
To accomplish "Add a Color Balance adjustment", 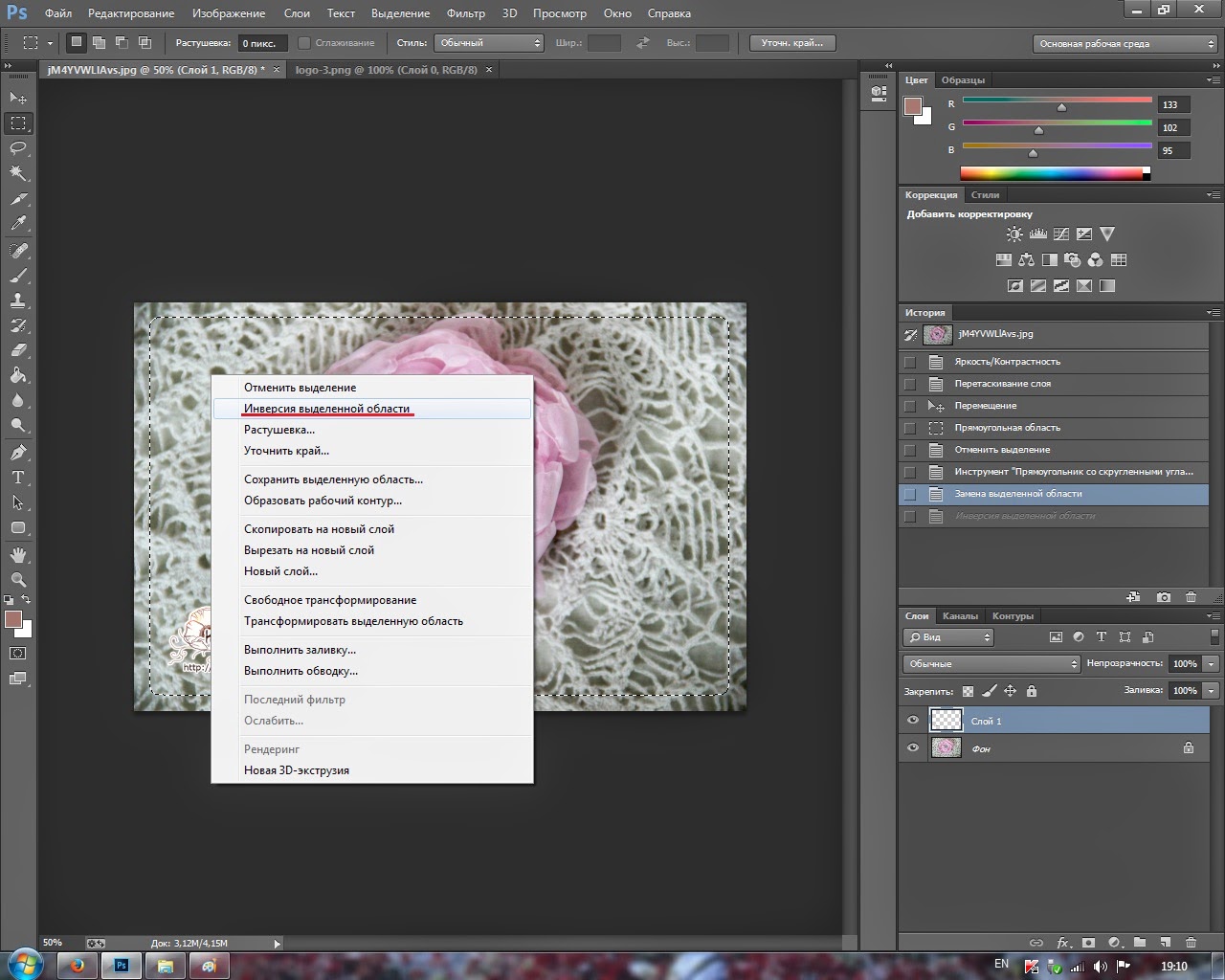I will click(1027, 259).
